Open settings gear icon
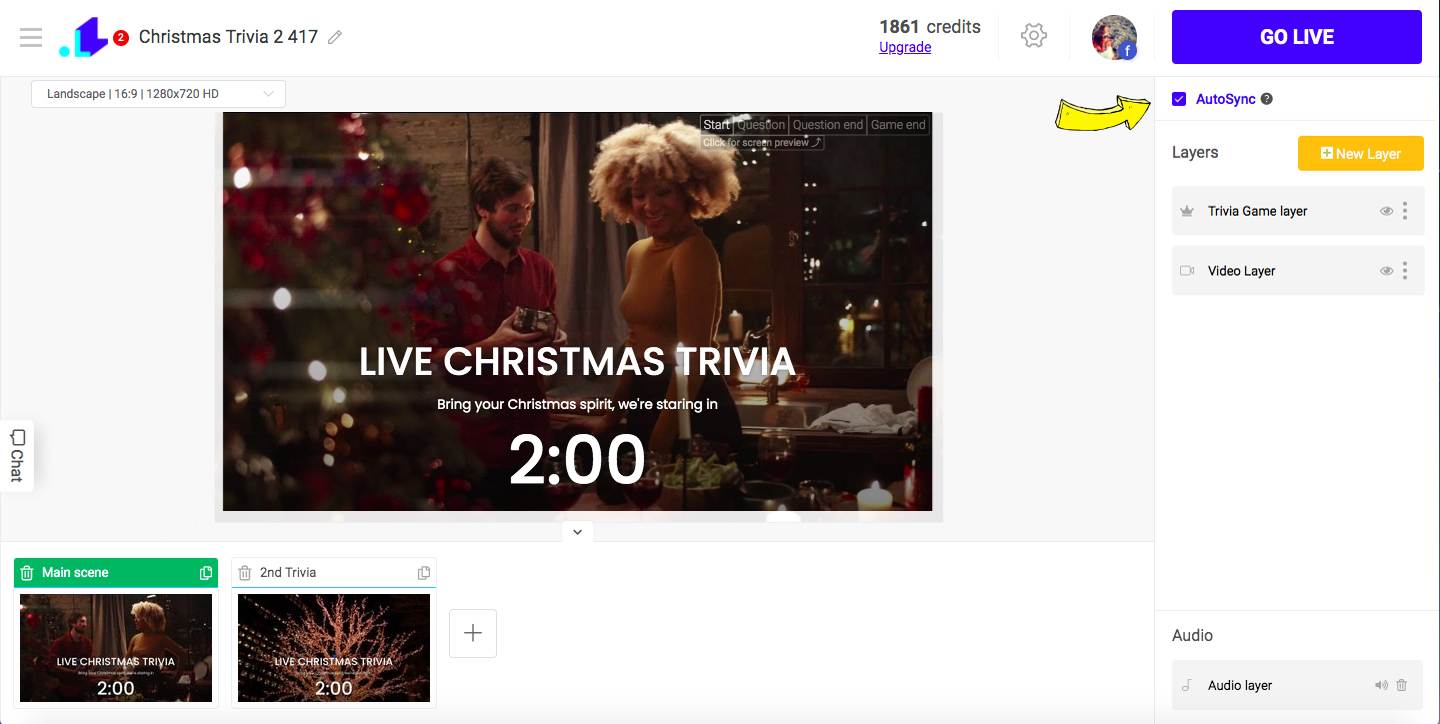1440x724 pixels. [x=1033, y=36]
